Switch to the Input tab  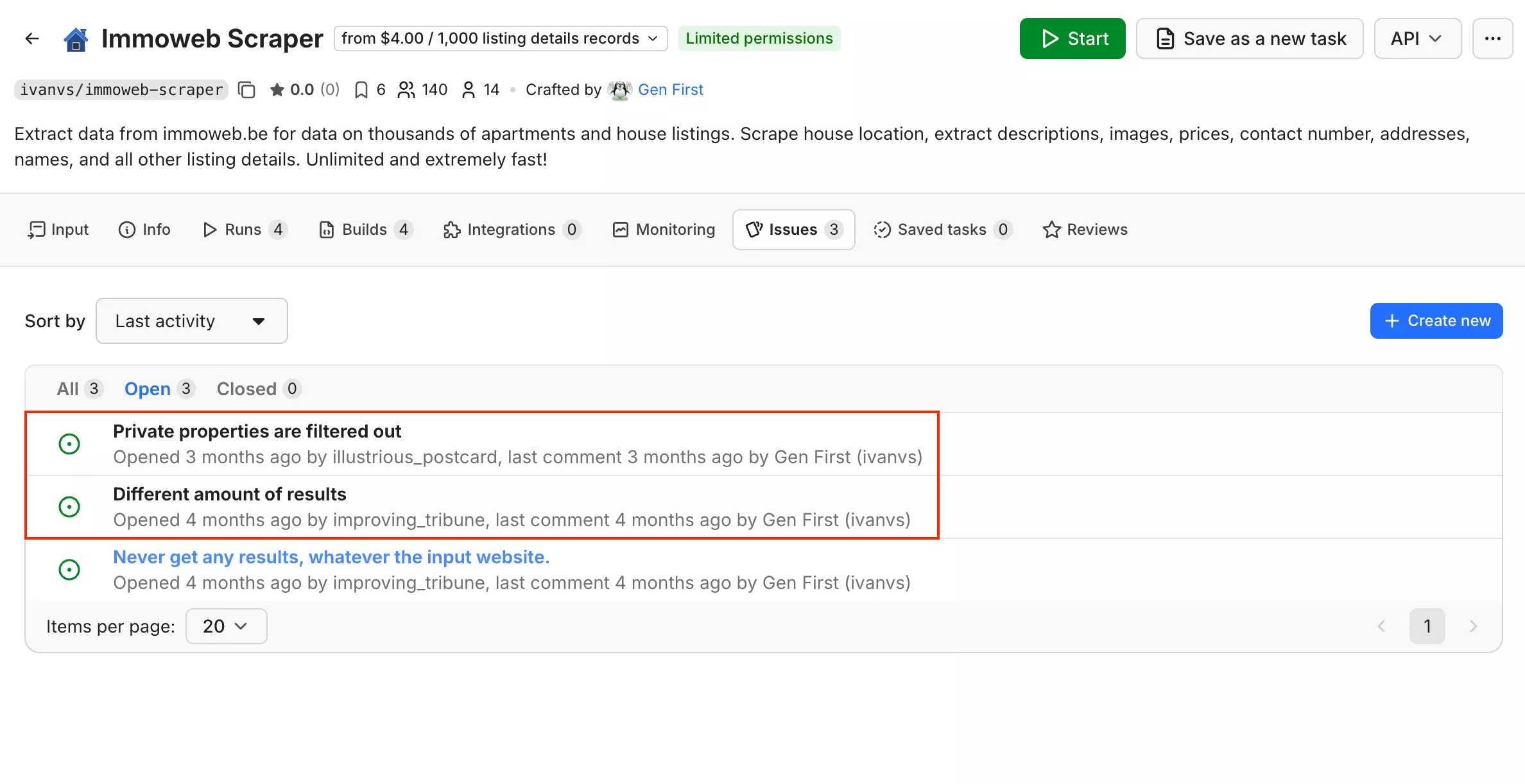coord(58,230)
